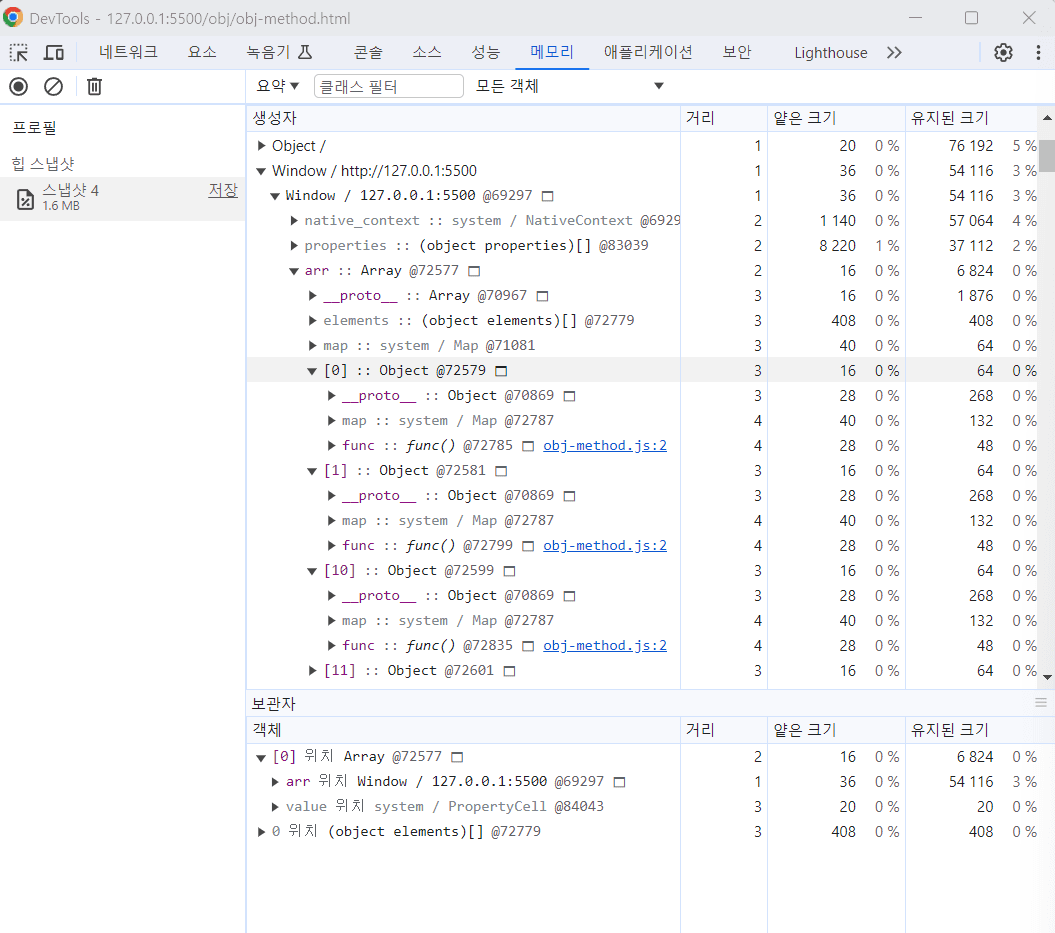Delete the snapshot using trash icon

[x=93, y=86]
